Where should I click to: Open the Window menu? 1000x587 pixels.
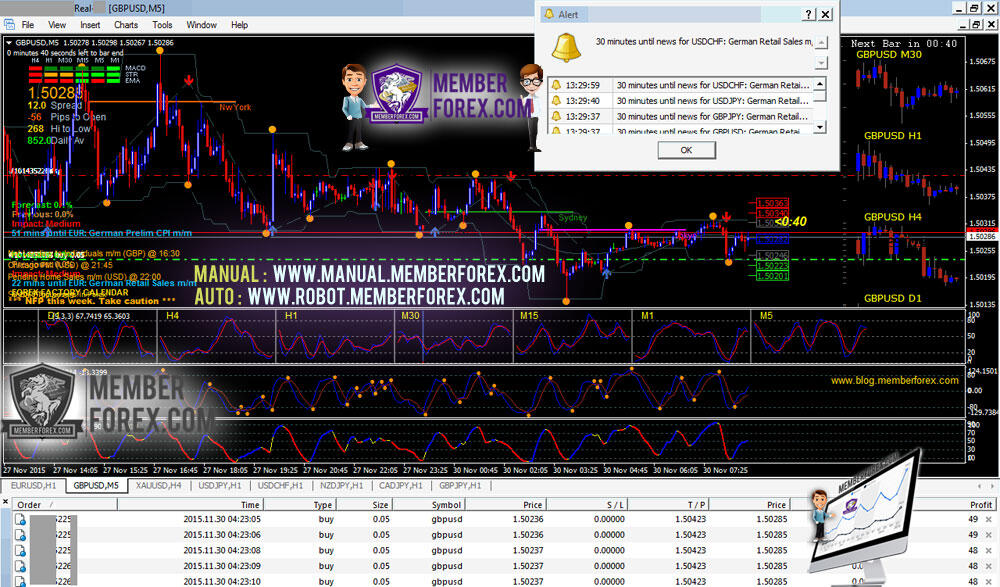pyautogui.click(x=202, y=25)
